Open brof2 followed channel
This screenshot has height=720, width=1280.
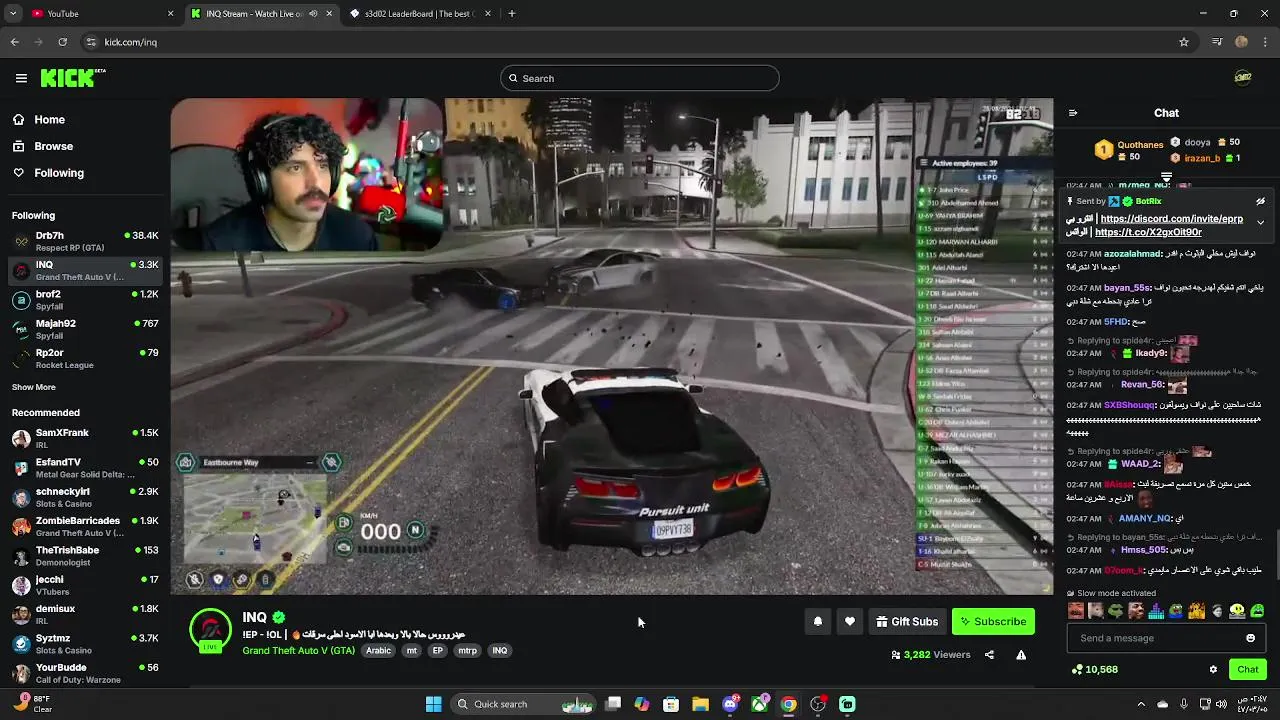[x=84, y=300]
